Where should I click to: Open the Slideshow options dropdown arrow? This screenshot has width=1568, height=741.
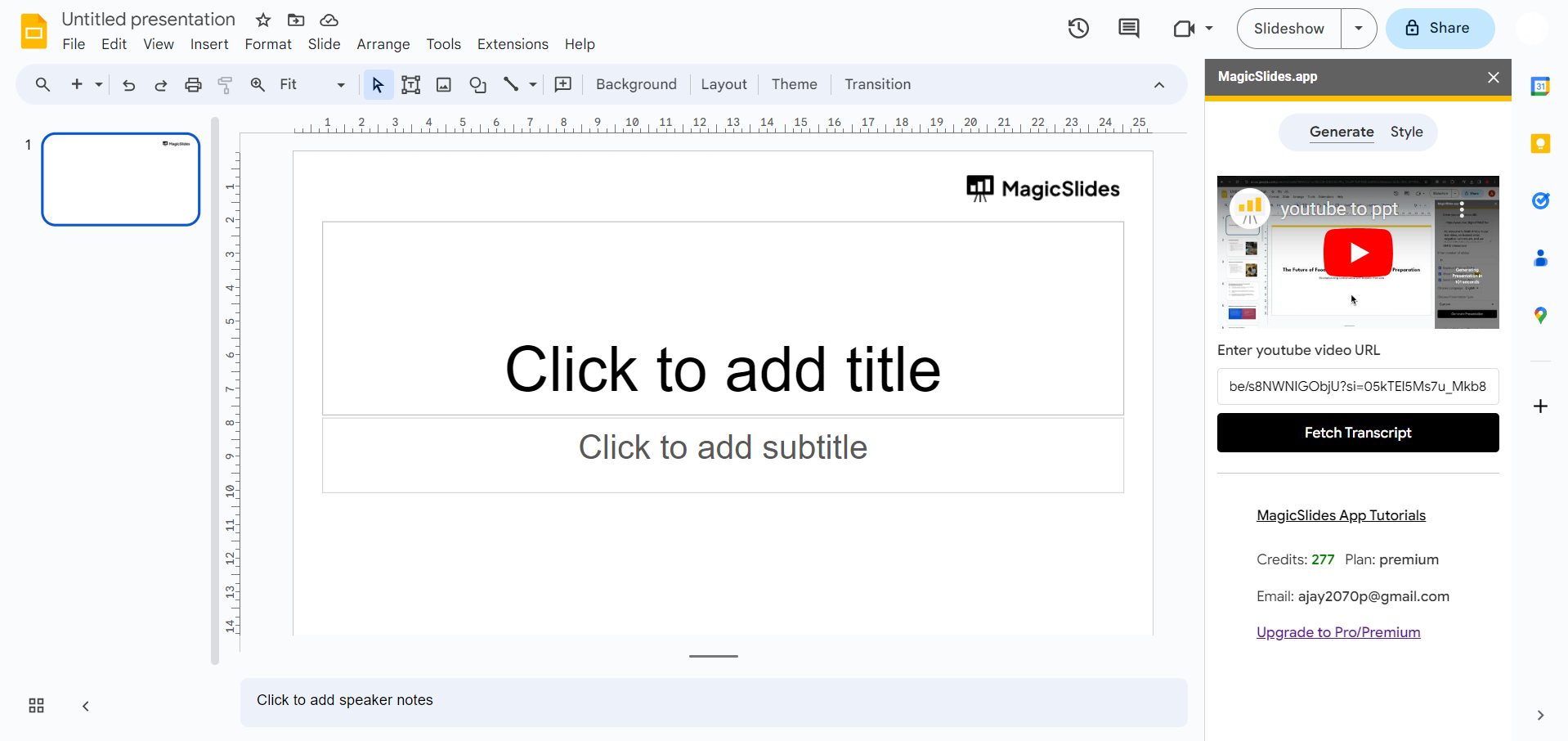pos(1358,29)
